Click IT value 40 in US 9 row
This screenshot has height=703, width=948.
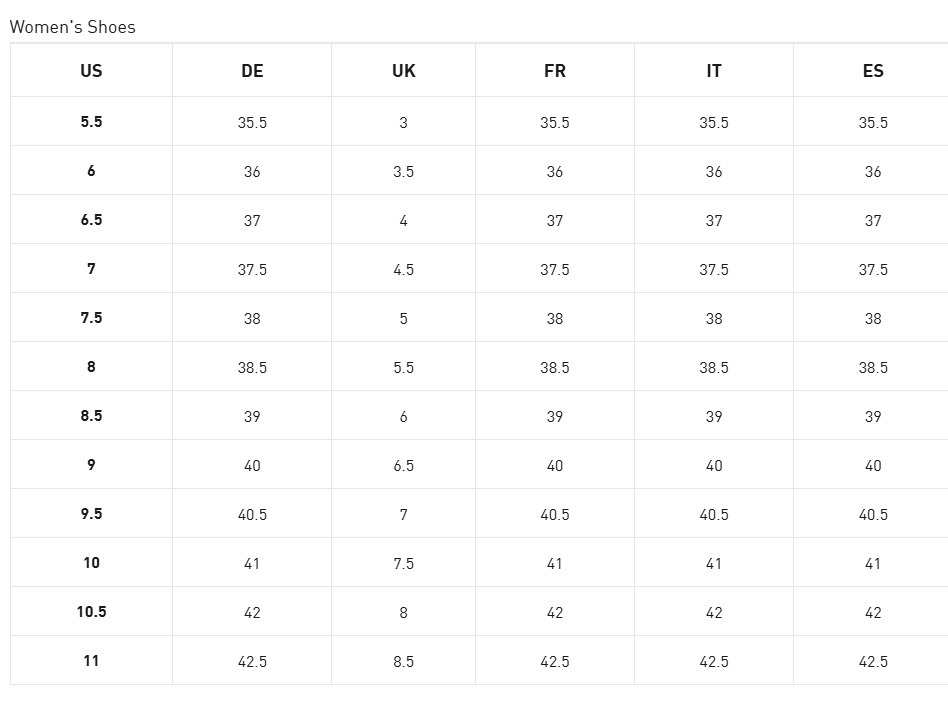tap(714, 466)
